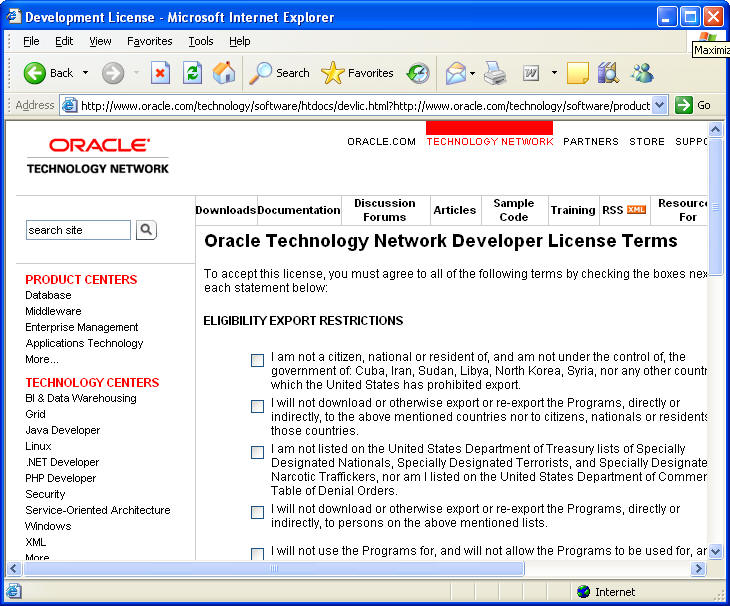Open the Tools menu

[201, 41]
